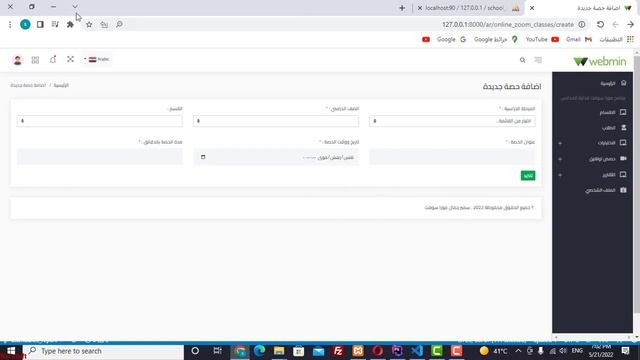The height and width of the screenshot is (360, 640).
Task: Focus the class title input field
Action: pyautogui.click(x=452, y=157)
